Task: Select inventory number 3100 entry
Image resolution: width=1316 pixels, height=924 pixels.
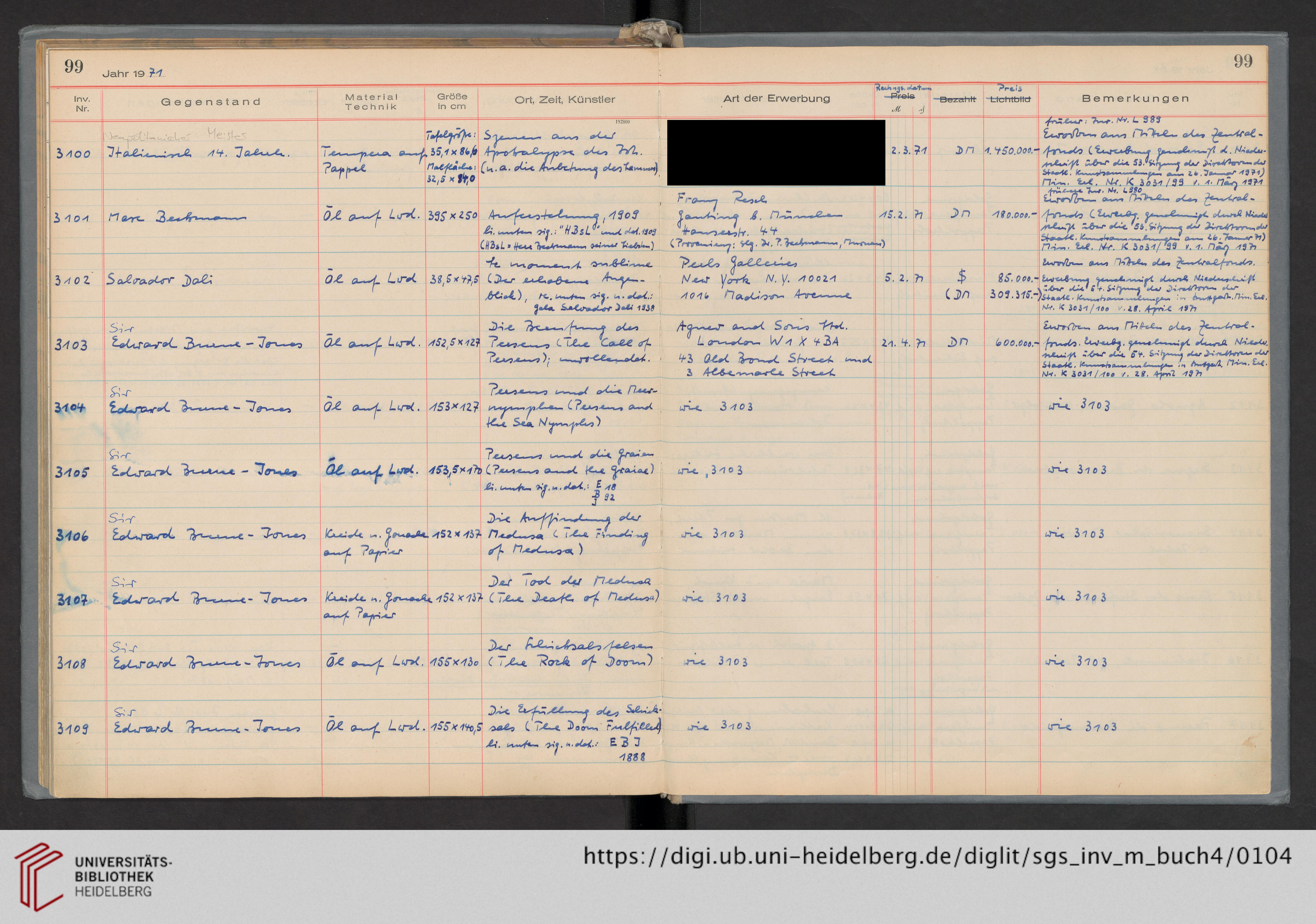Action: tap(73, 154)
